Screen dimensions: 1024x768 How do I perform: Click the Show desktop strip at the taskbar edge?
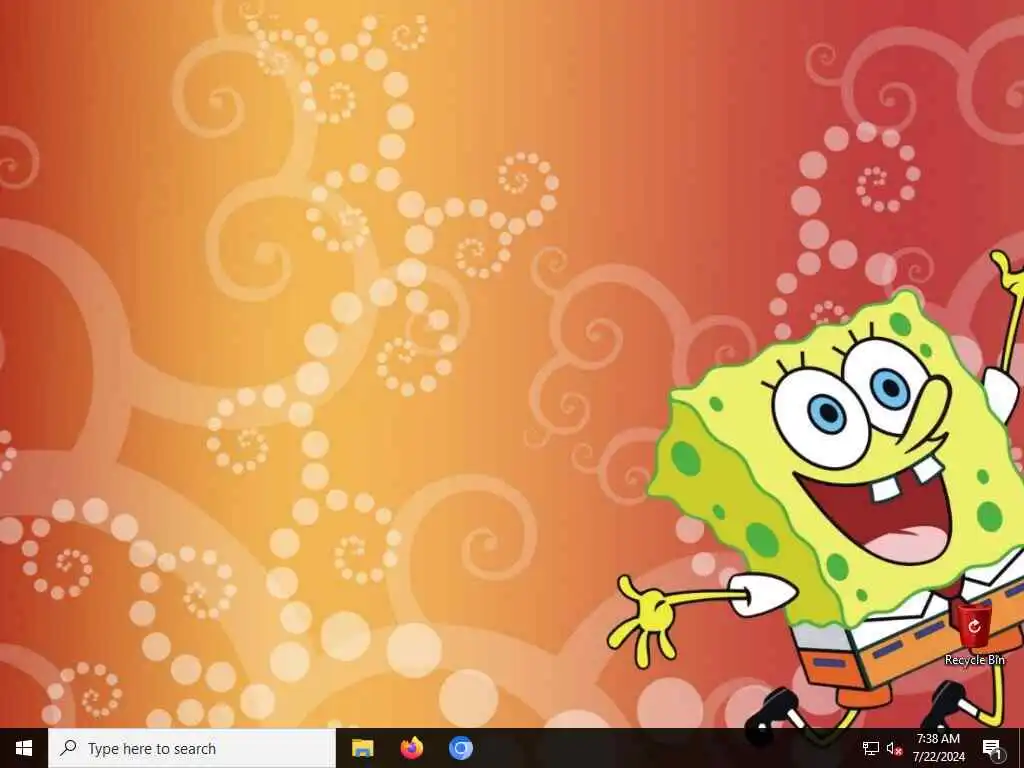click(x=1021, y=748)
